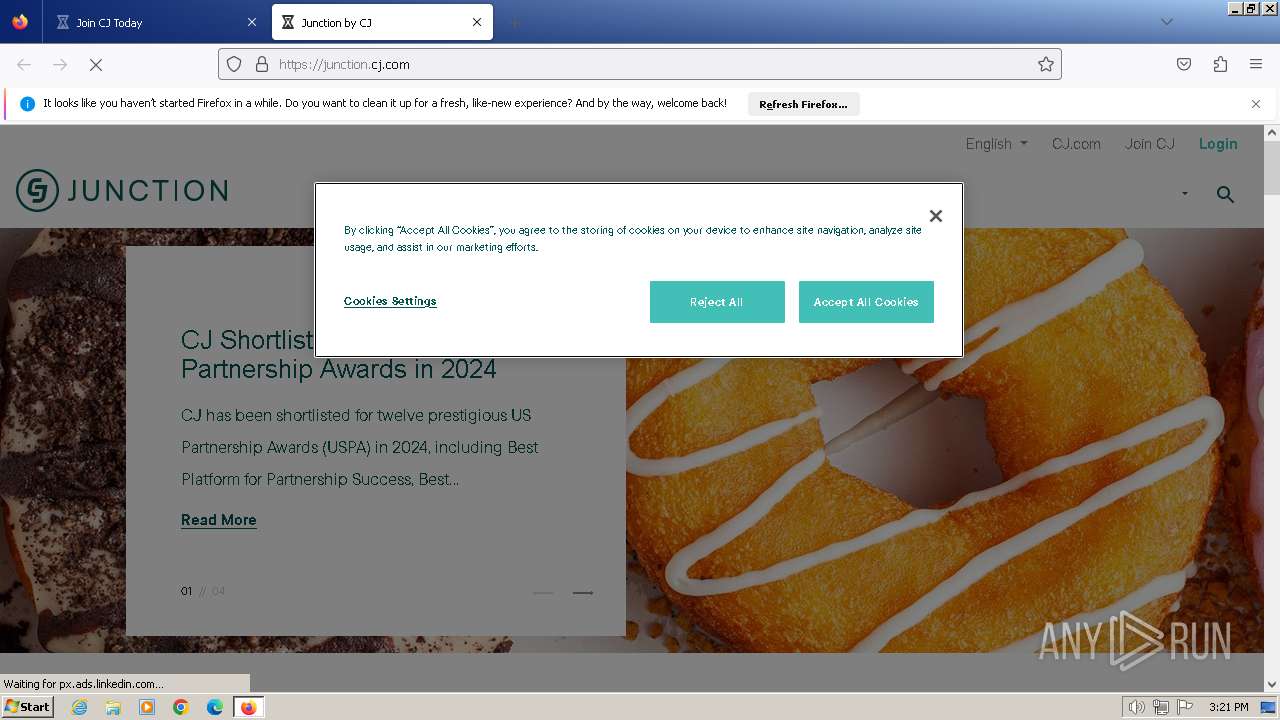Dismiss the Firefox refresh notification bar

coord(1256,104)
